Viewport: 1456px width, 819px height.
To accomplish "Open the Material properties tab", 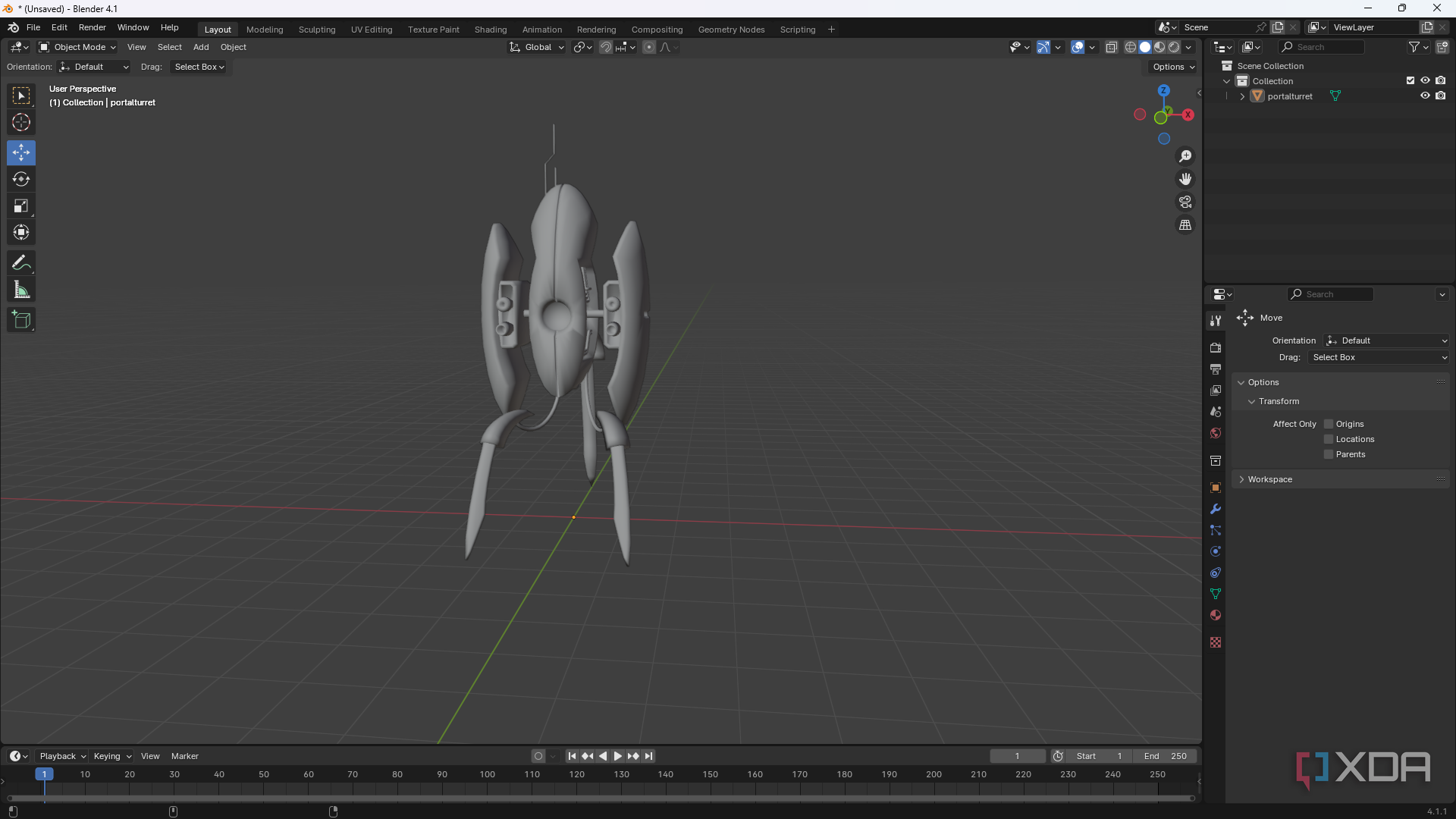I will (1216, 615).
